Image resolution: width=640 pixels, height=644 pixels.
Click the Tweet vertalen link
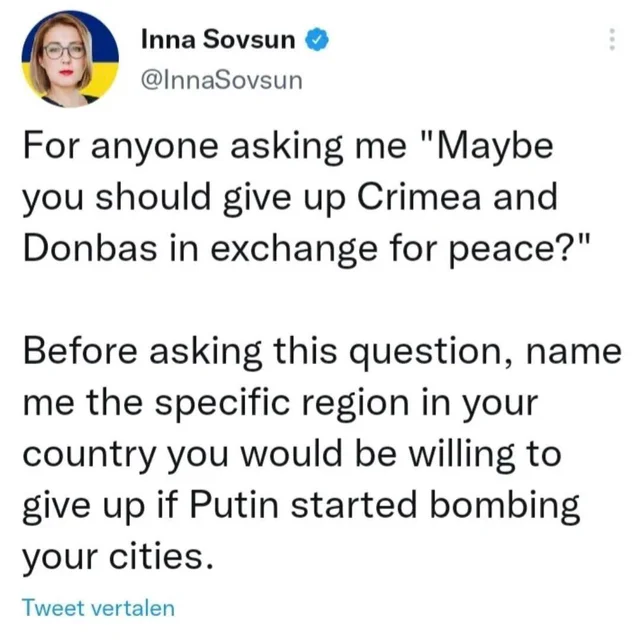pos(99,608)
